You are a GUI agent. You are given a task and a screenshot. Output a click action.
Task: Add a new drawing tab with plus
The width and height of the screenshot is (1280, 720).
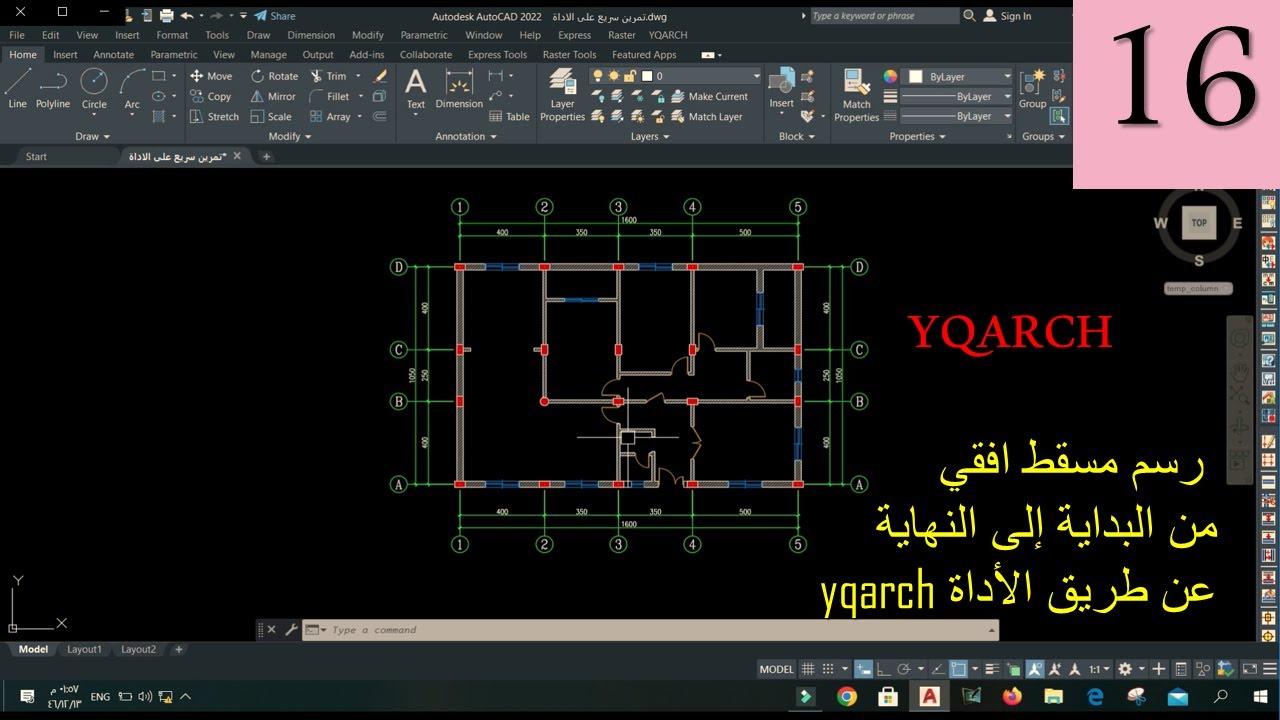pos(266,157)
